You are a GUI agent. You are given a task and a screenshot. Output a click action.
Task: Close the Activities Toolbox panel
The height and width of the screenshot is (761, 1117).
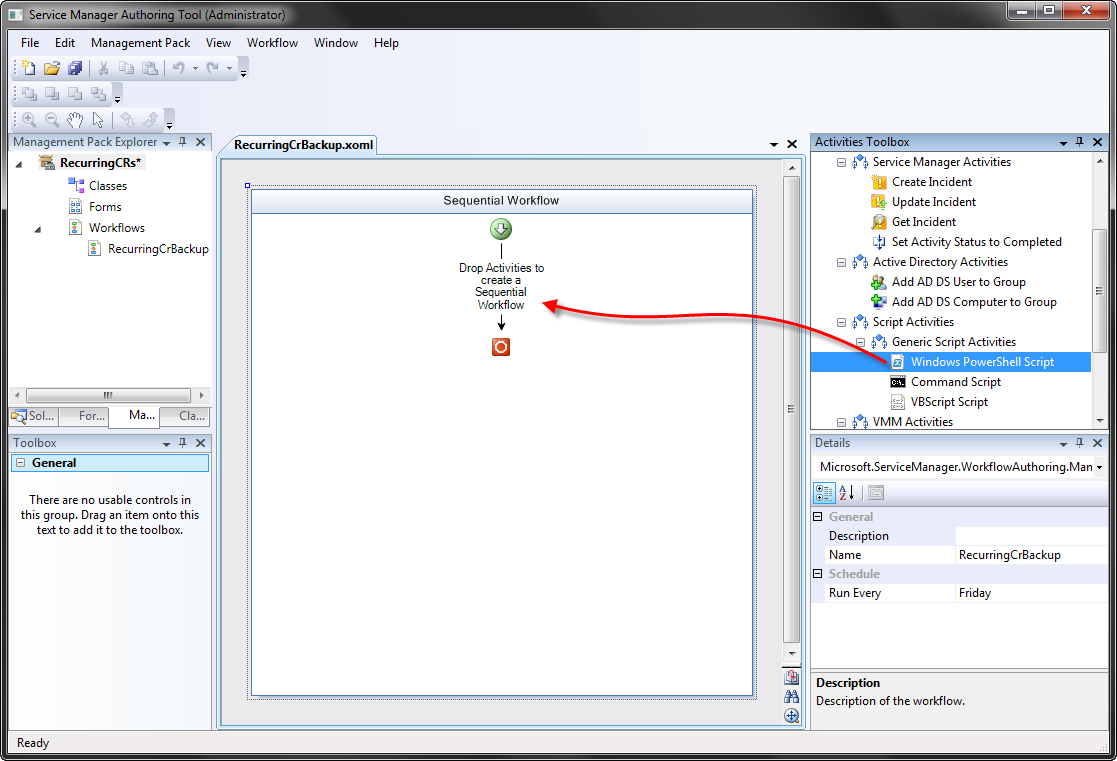coord(1098,142)
